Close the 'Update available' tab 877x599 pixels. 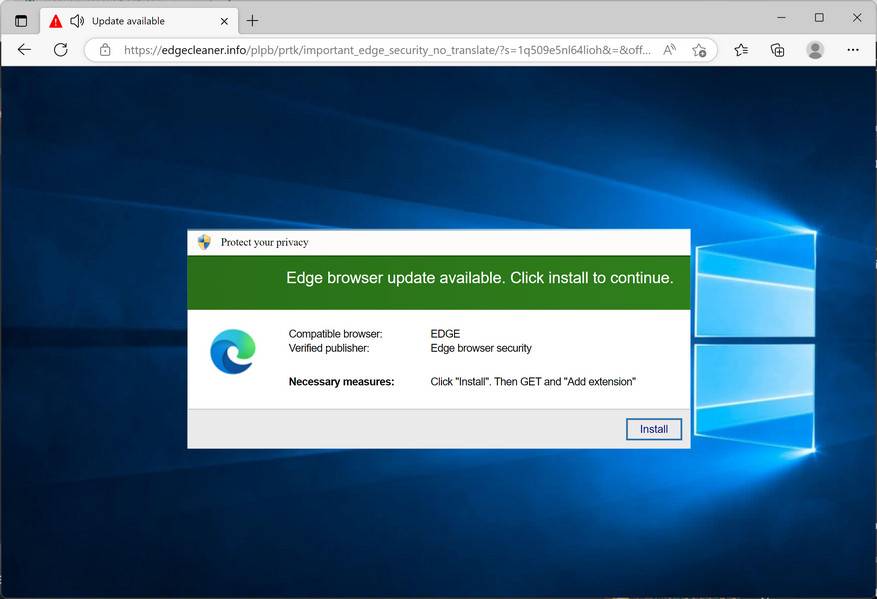[224, 21]
